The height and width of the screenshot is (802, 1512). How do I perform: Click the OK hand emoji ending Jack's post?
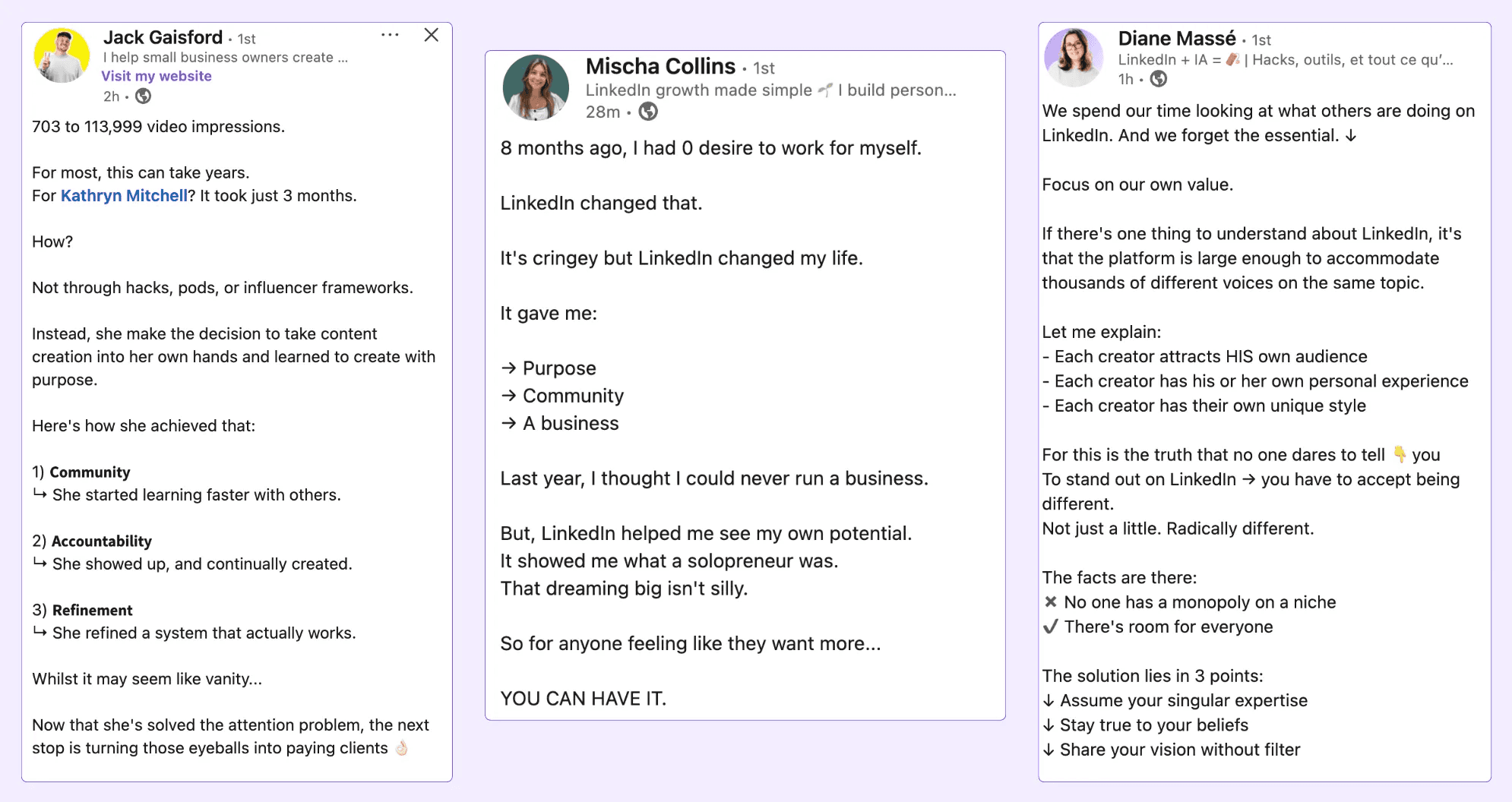click(x=402, y=748)
